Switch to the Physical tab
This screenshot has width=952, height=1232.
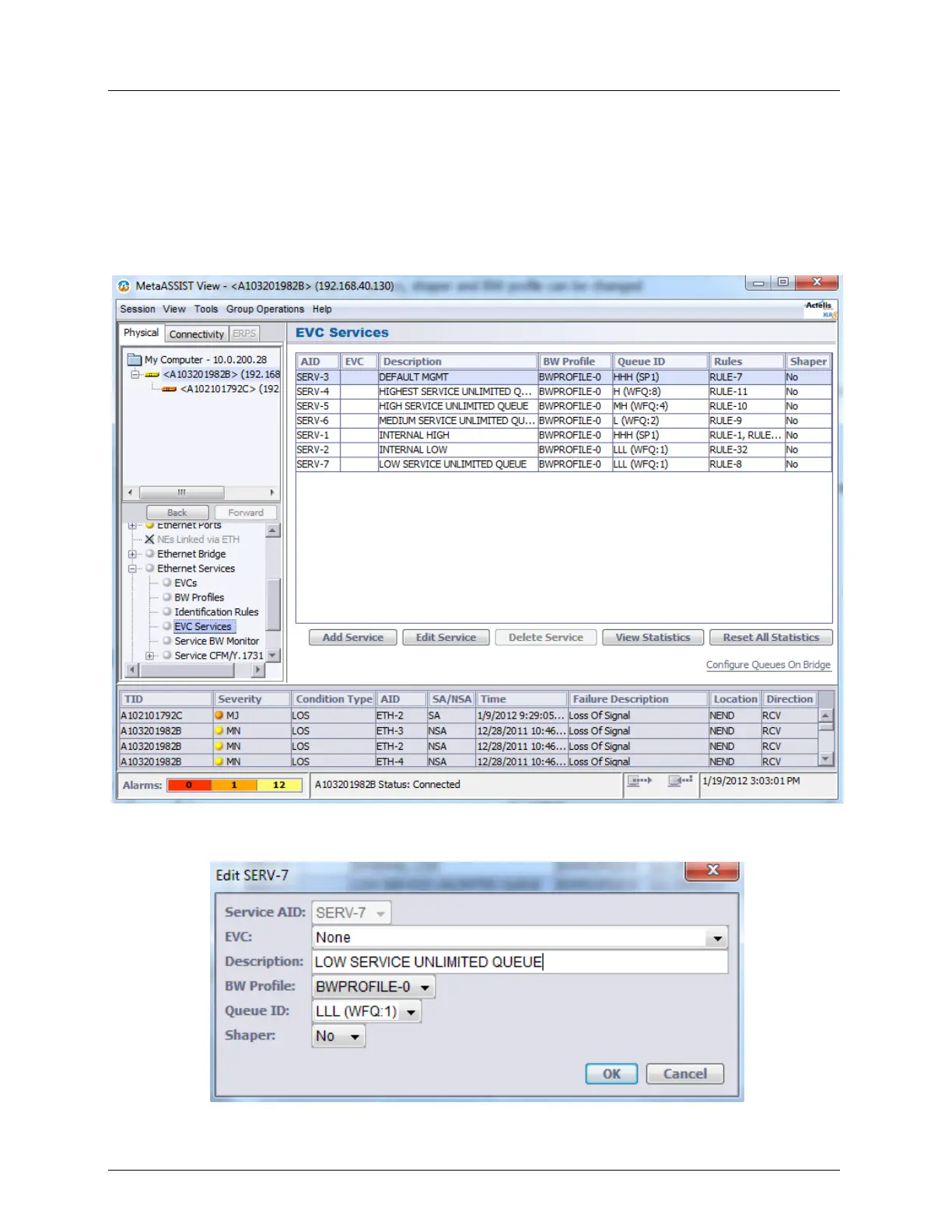point(141,333)
